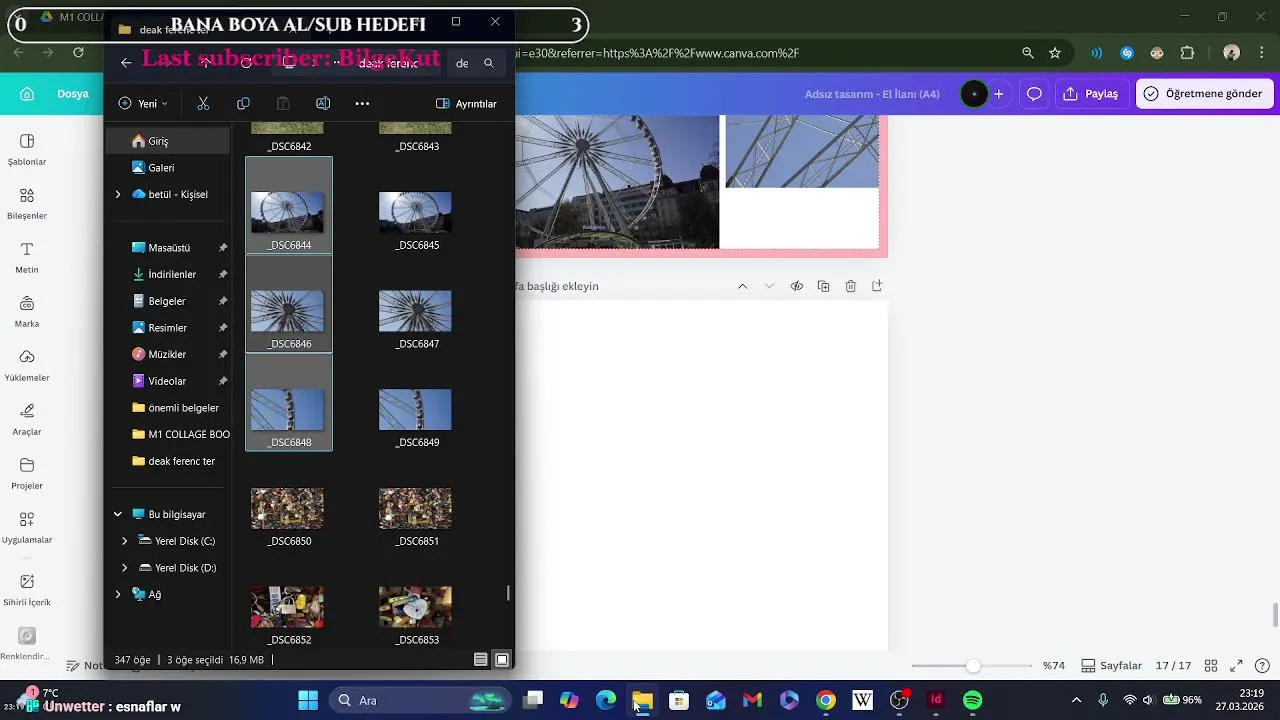Select the _DSC6849 photo thumbnail

coord(415,410)
